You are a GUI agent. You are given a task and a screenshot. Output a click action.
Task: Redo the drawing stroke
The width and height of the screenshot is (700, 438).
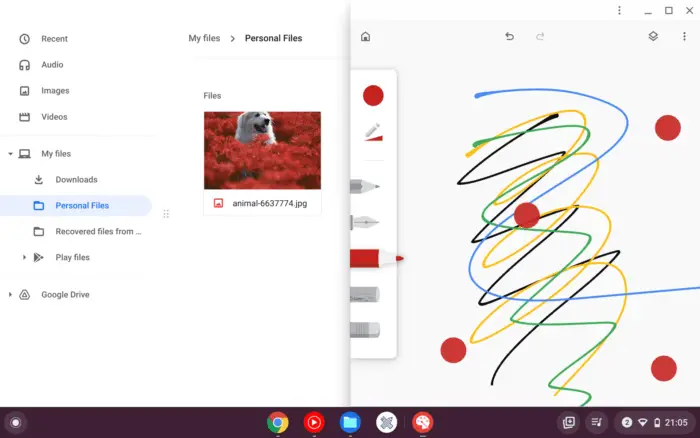(540, 37)
